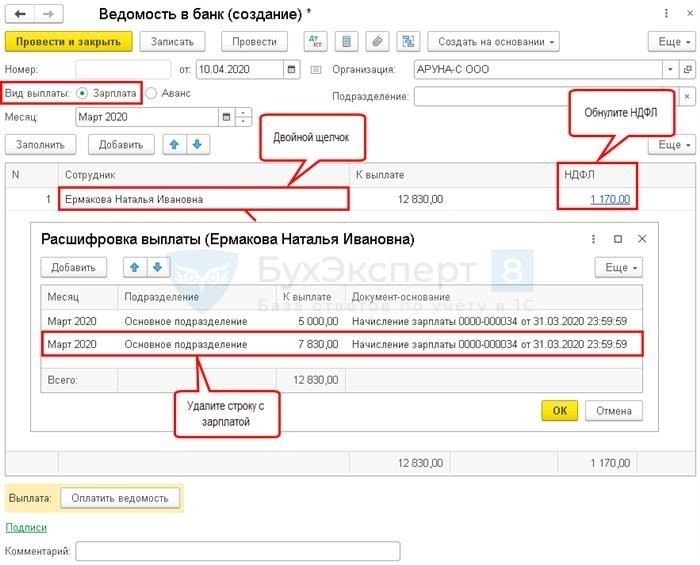Select the 5 000,00 payment row
The image size is (700, 565).
[342, 321]
